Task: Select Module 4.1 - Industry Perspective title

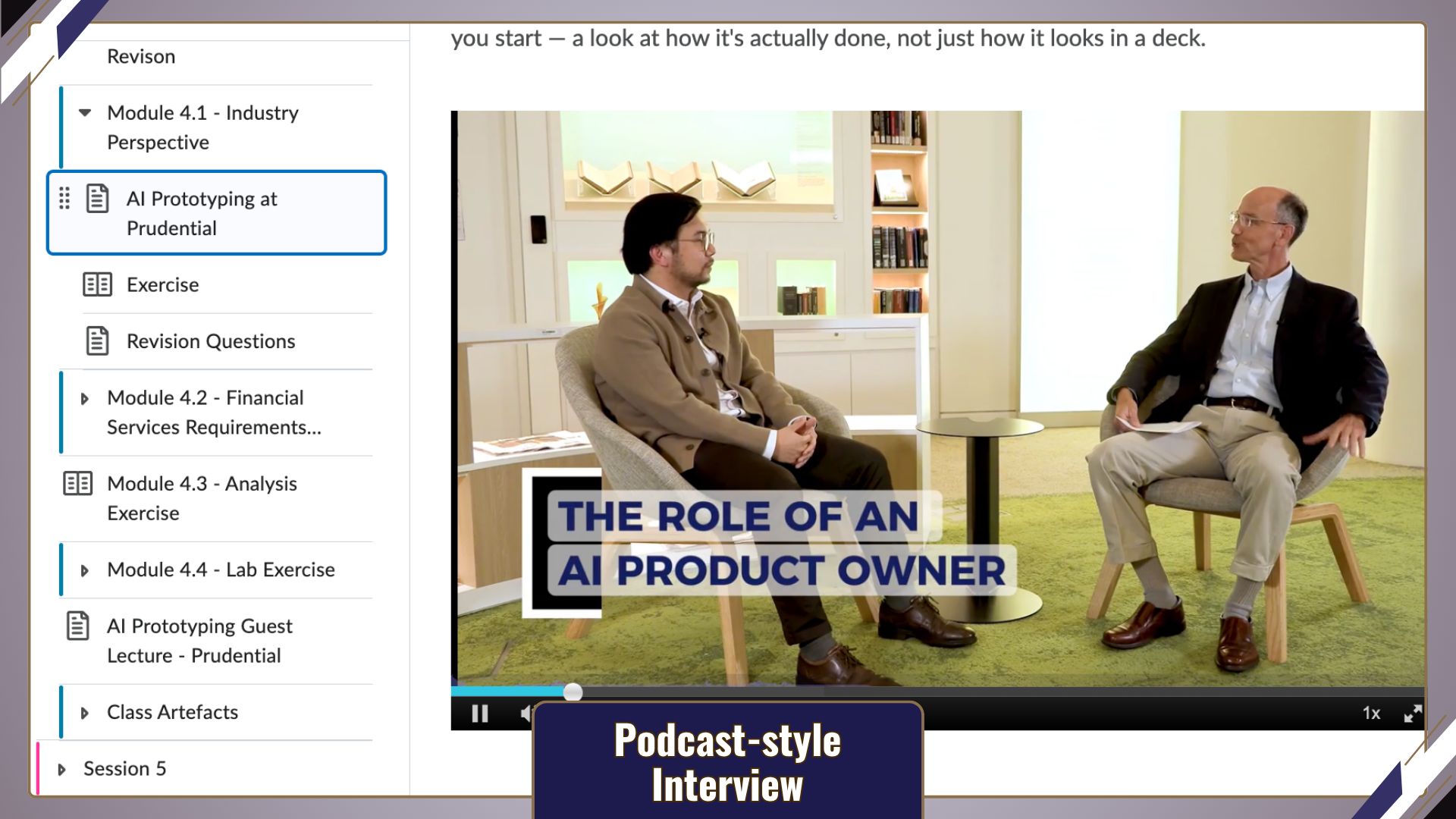Action: coord(202,127)
